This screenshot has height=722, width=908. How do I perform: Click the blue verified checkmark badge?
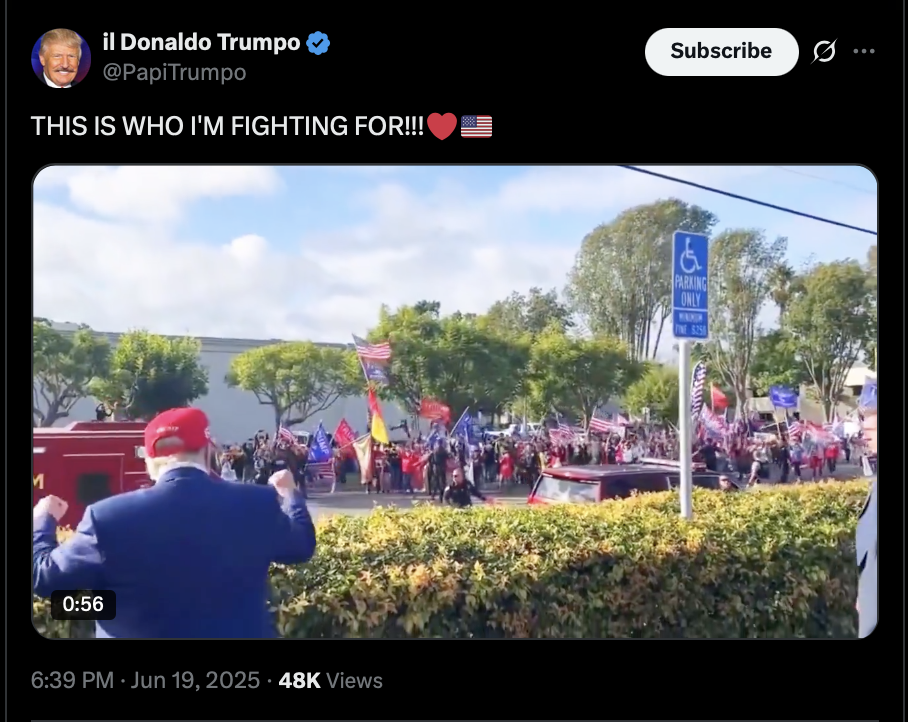318,43
